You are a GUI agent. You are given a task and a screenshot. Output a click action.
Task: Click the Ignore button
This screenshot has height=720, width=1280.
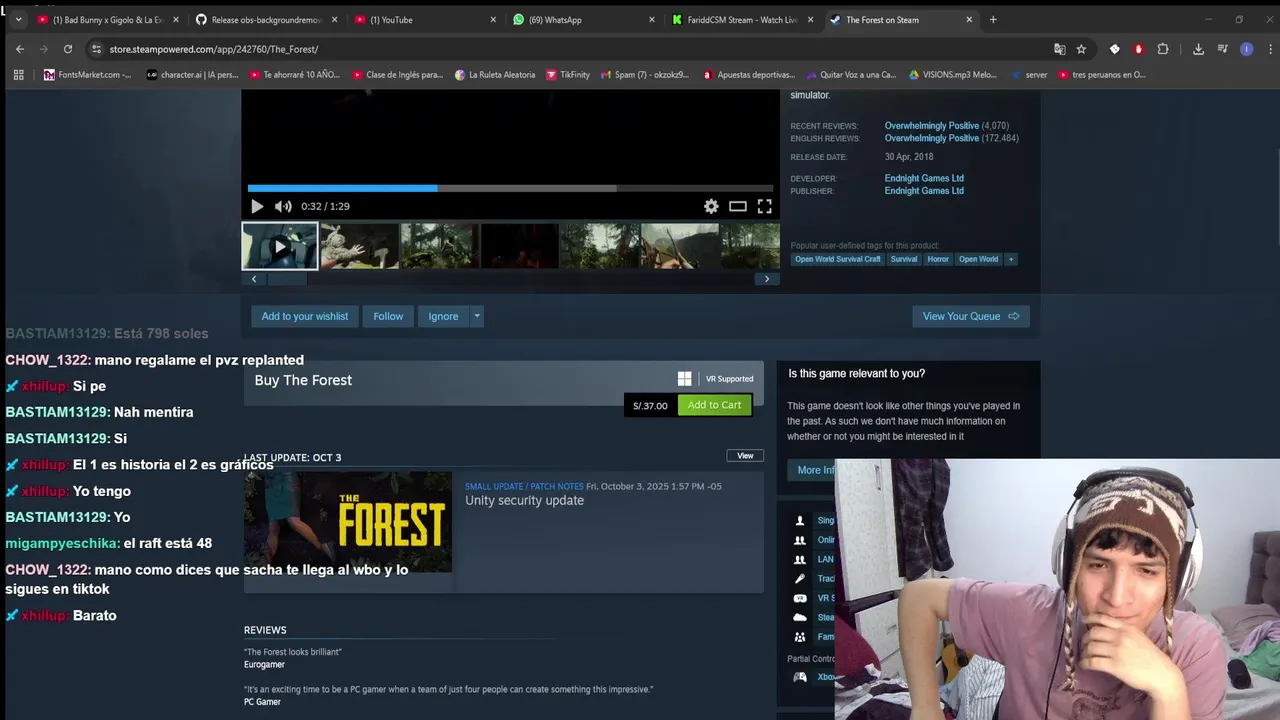(443, 316)
